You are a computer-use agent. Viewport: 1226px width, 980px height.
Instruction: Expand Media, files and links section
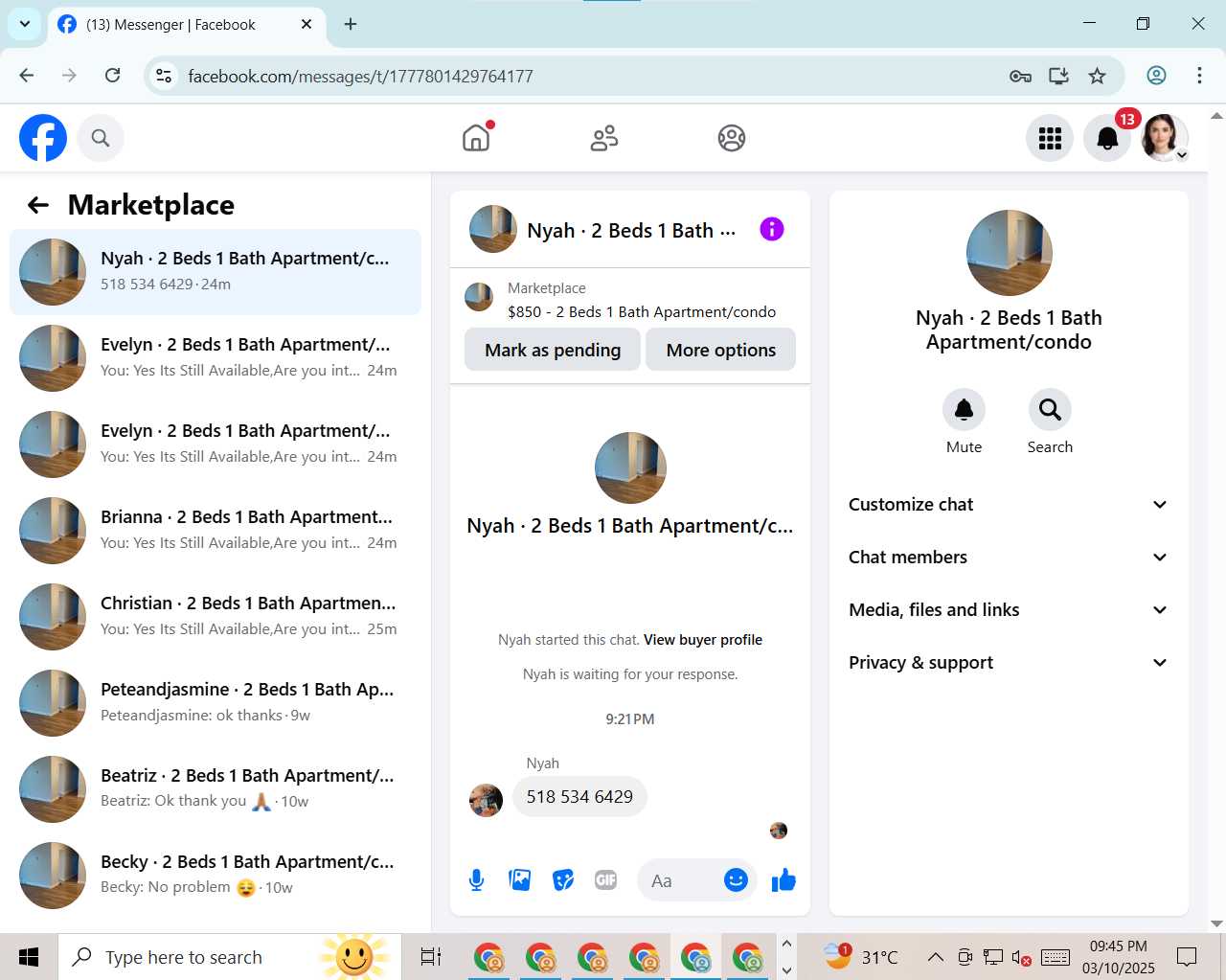pyautogui.click(x=1009, y=609)
